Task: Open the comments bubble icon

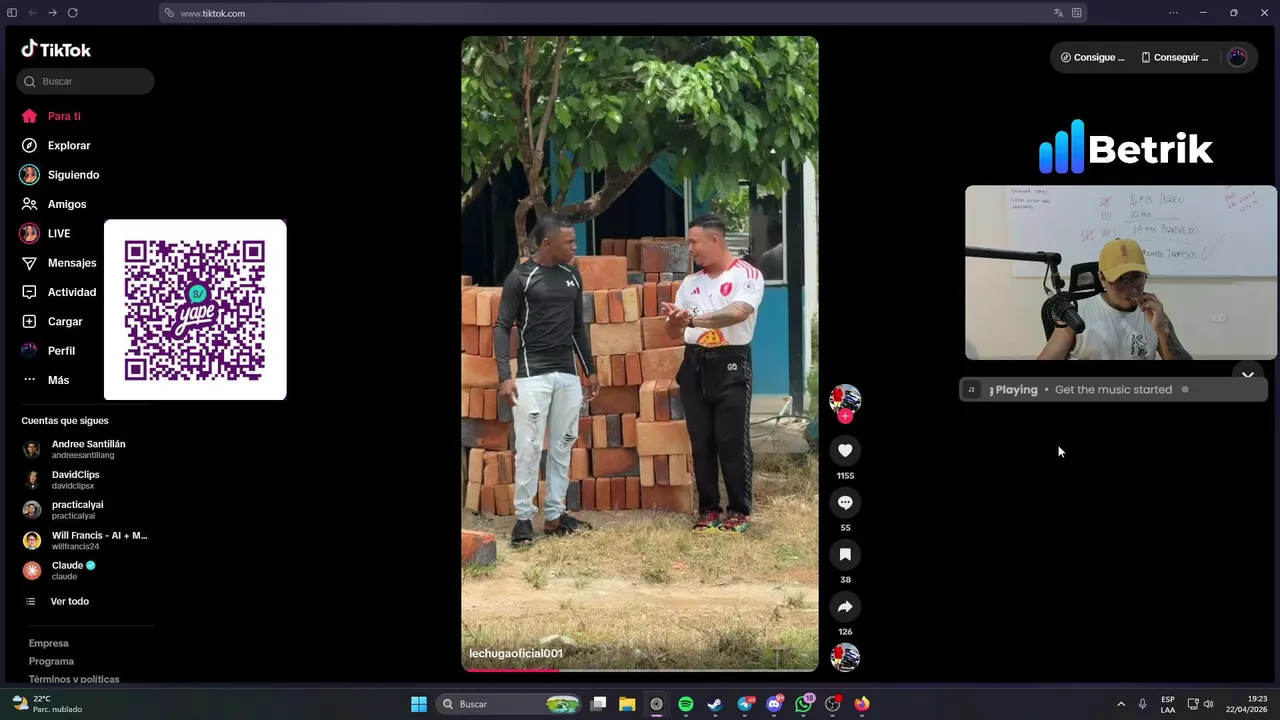Action: [845, 503]
